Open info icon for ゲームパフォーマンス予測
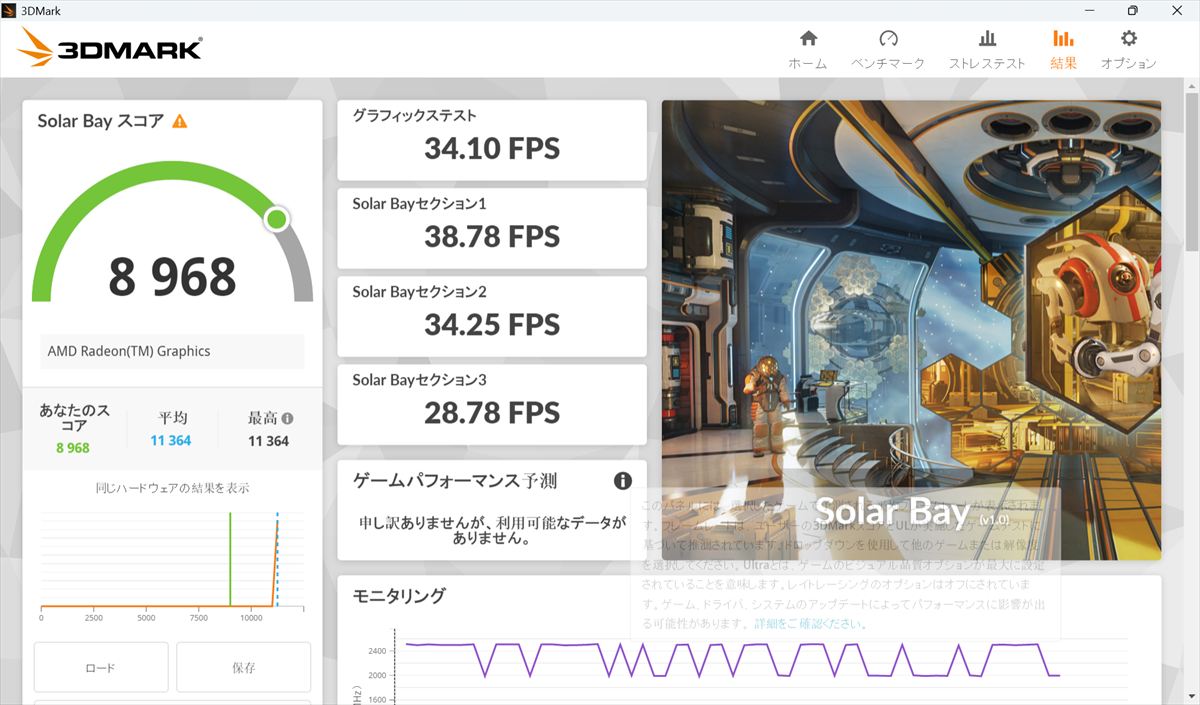 pyautogui.click(x=622, y=481)
